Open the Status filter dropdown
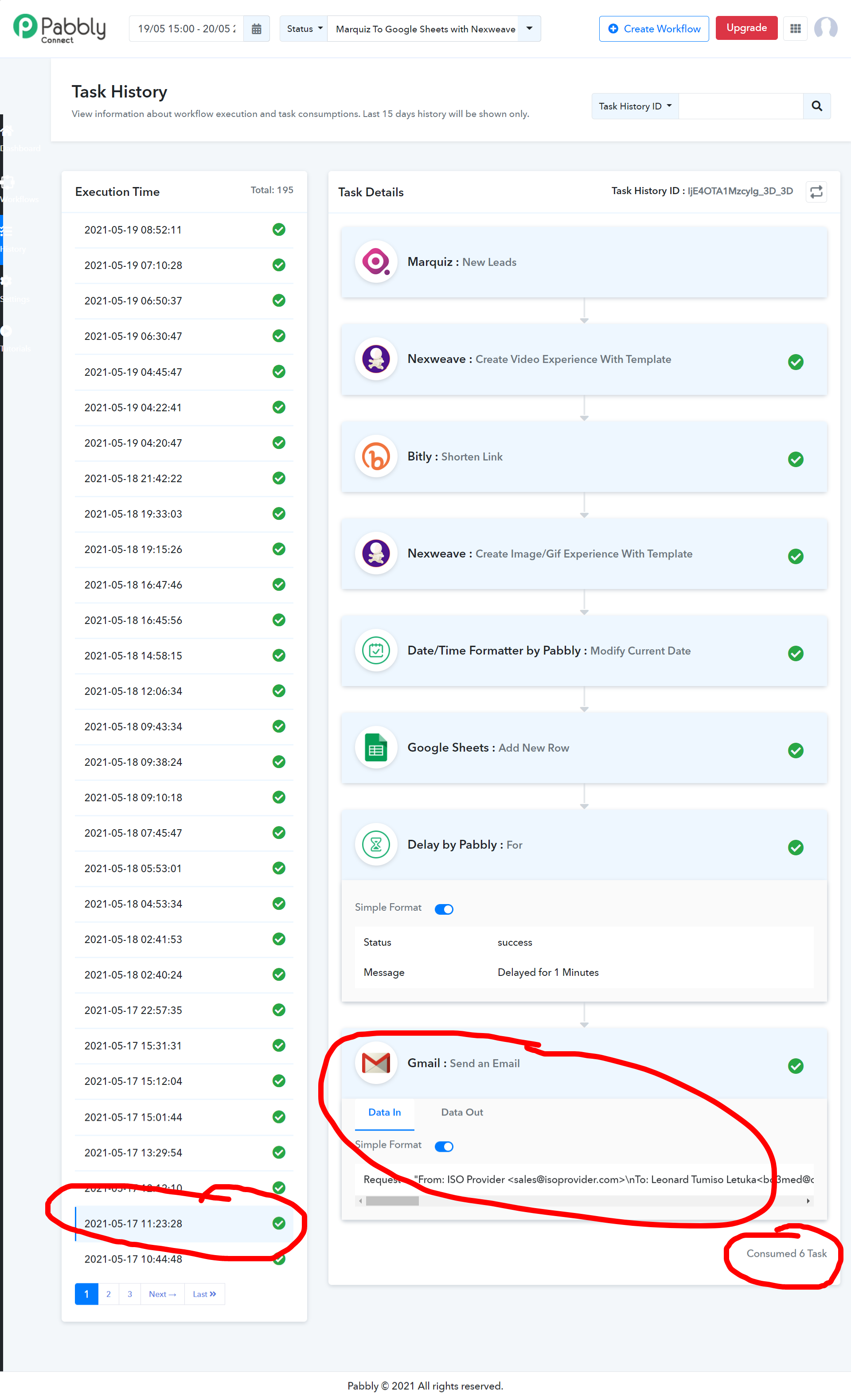The width and height of the screenshot is (851, 1400). [304, 29]
